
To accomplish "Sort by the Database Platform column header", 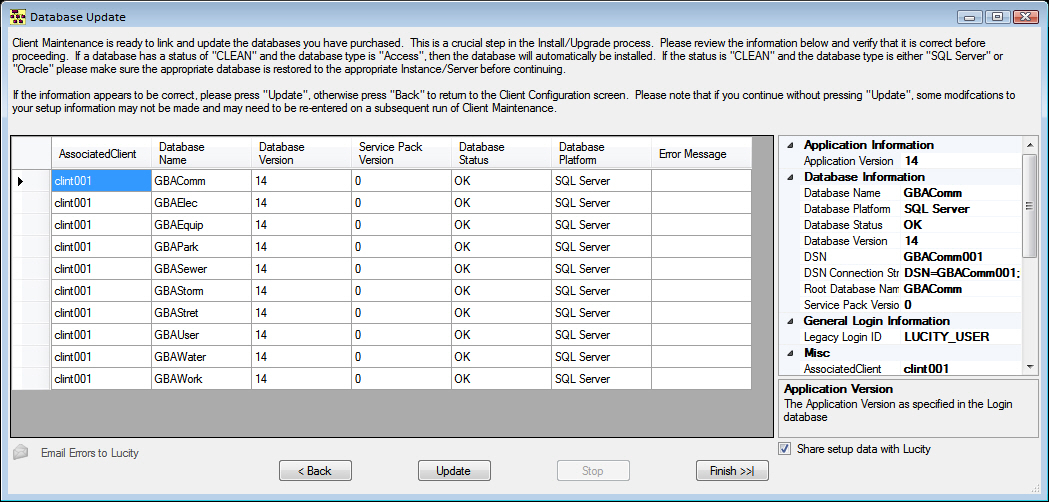I will tap(601, 154).
